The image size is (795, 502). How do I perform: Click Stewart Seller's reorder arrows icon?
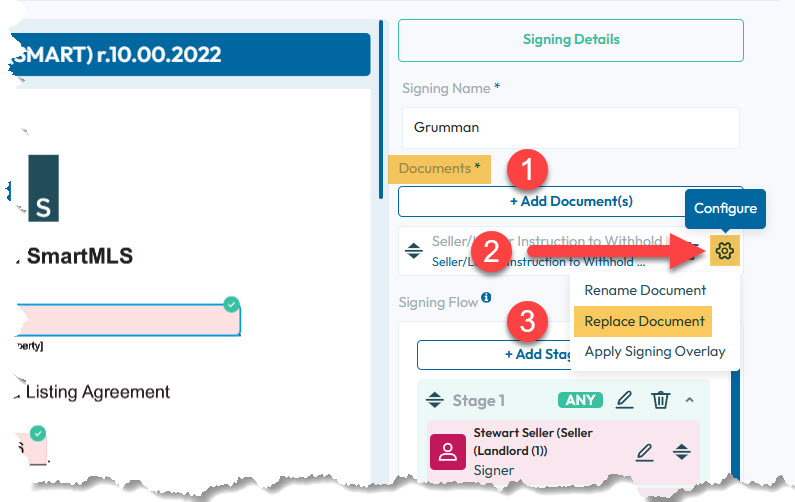coord(682,452)
